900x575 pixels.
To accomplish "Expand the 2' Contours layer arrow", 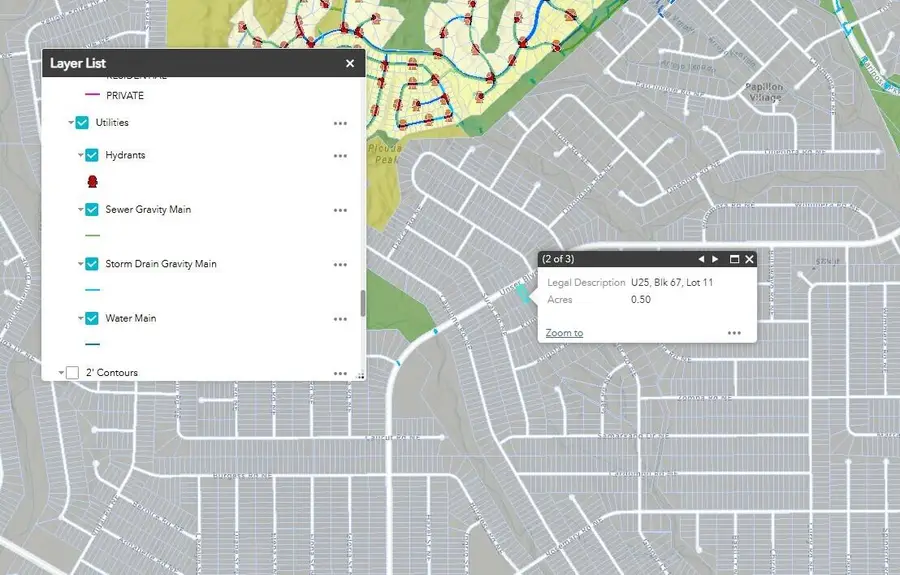I will pos(61,373).
